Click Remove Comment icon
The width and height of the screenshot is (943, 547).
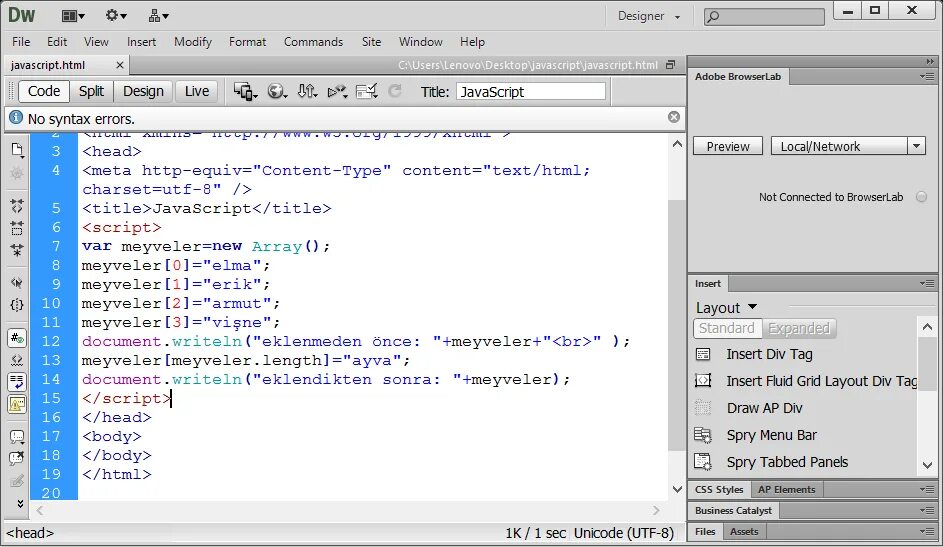click(x=17, y=459)
